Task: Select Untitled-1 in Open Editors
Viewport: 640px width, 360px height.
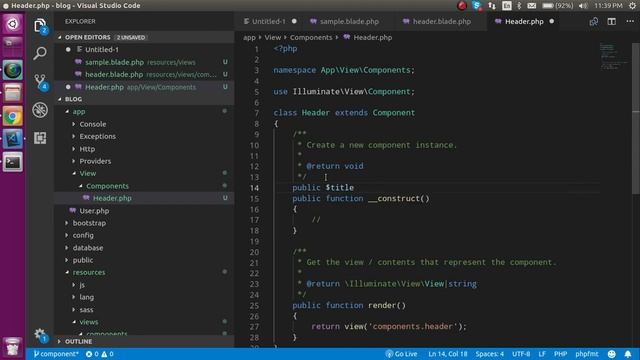Action: 102,50
